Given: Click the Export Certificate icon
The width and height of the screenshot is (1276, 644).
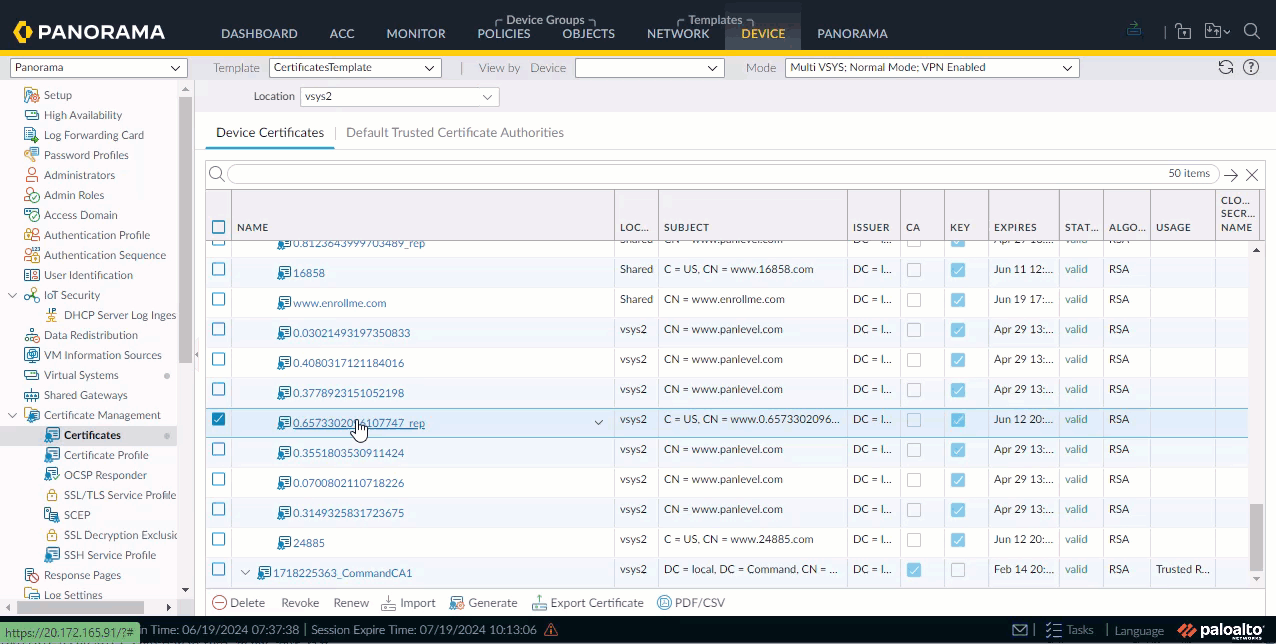Looking at the screenshot, I should (x=539, y=603).
